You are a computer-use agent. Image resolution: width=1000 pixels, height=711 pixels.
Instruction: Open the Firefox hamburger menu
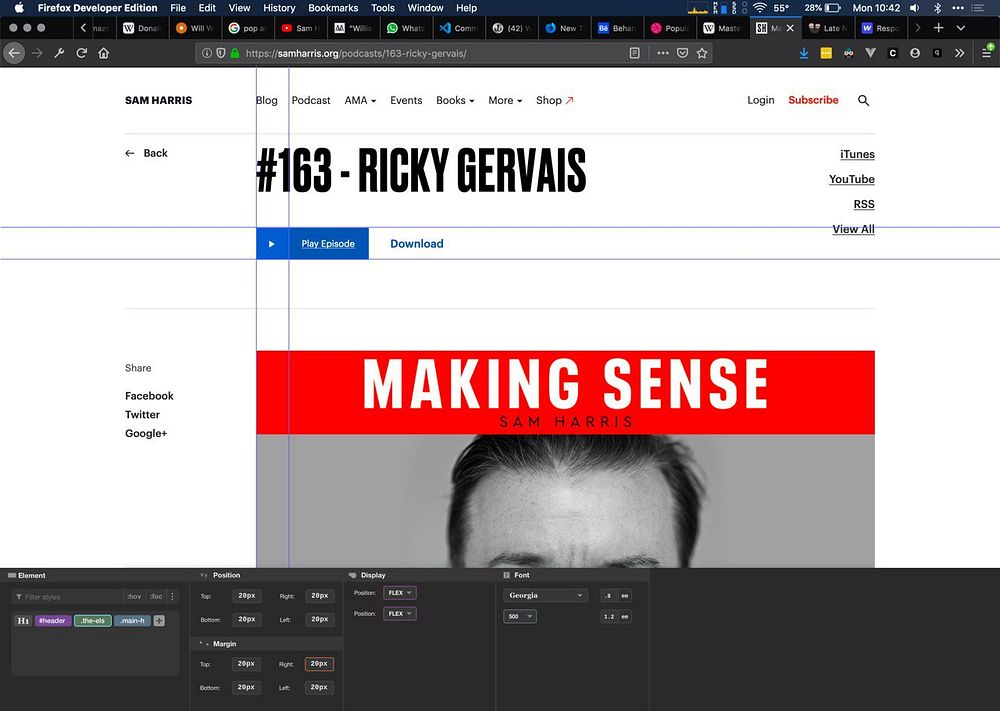pyautogui.click(x=987, y=54)
